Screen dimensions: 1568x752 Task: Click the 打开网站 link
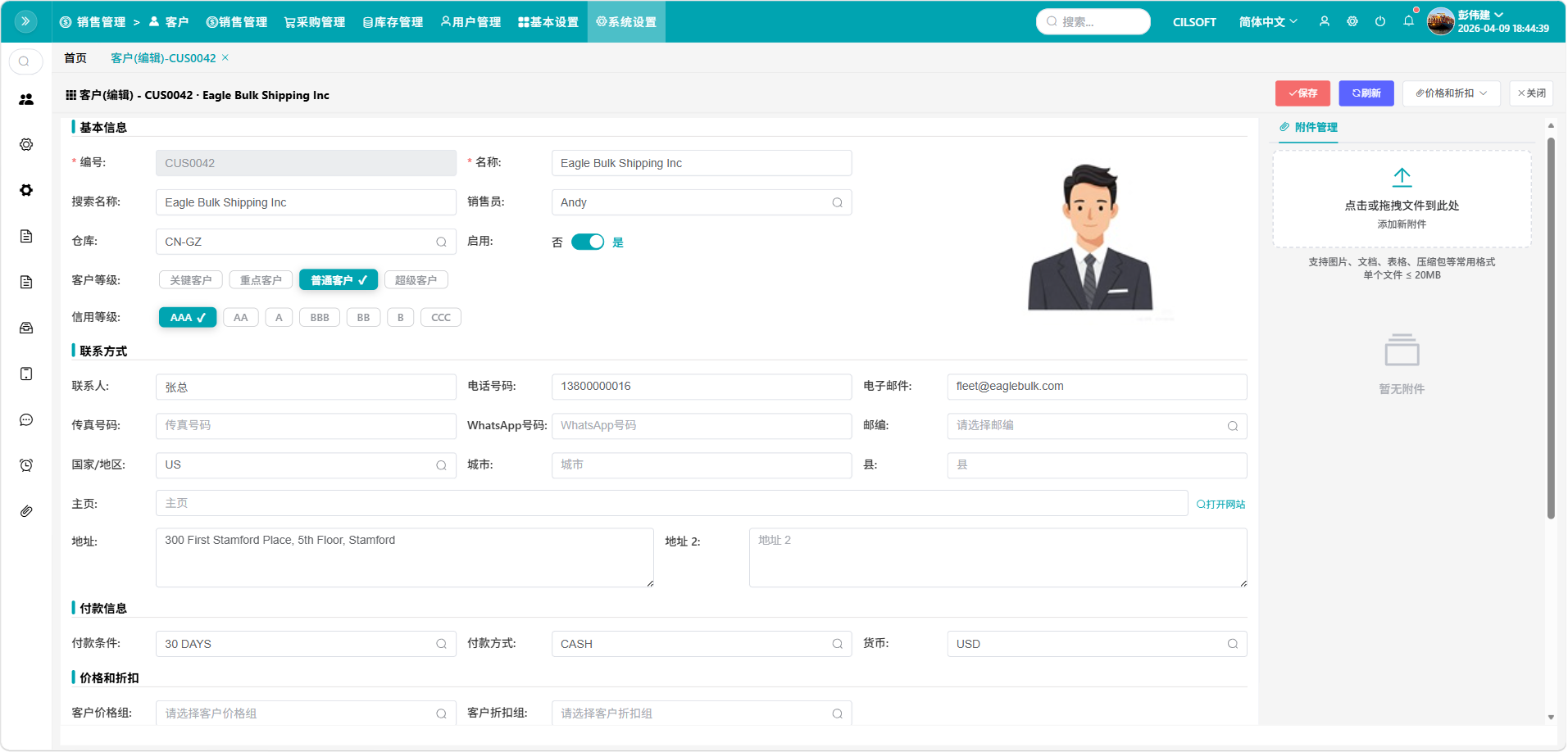[x=1220, y=505]
